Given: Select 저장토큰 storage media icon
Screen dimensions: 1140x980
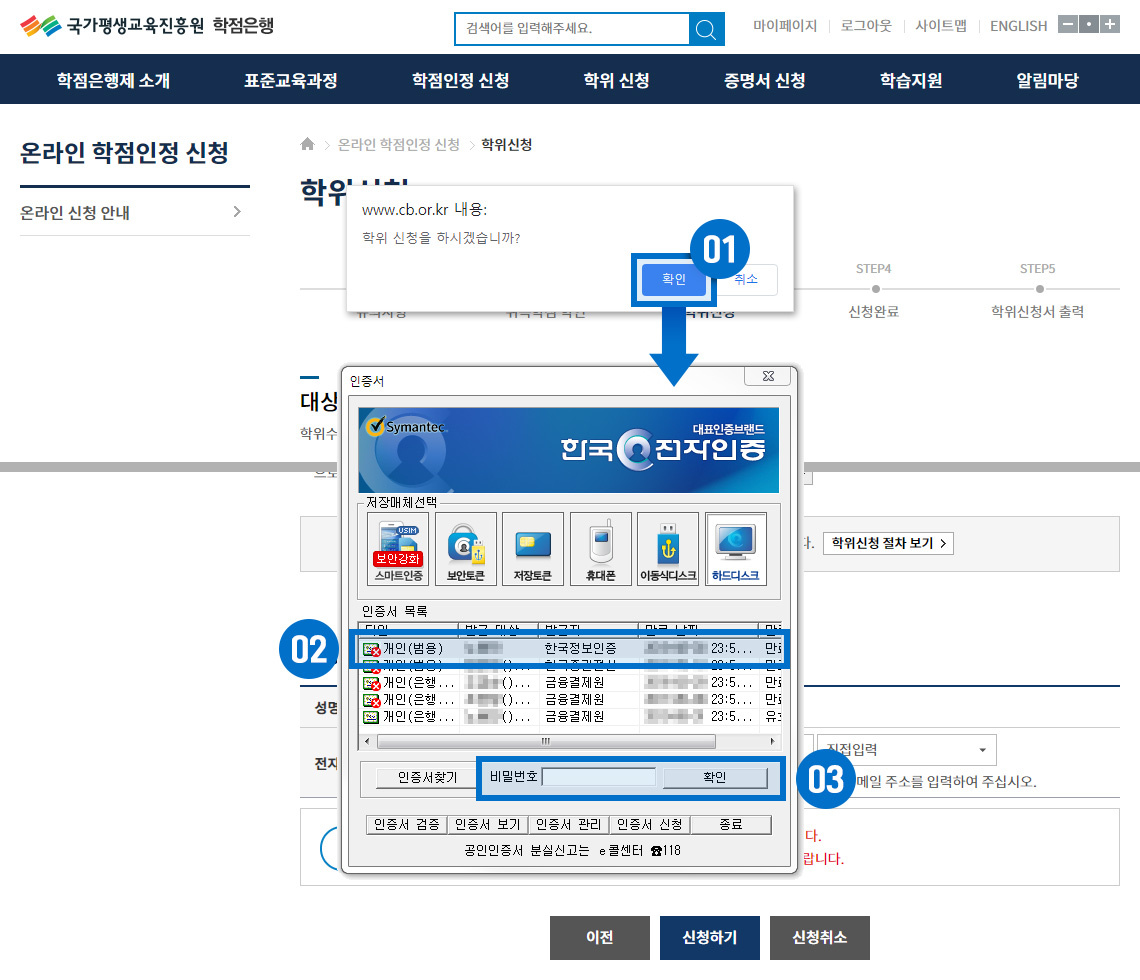Looking at the screenshot, I should pyautogui.click(x=533, y=548).
